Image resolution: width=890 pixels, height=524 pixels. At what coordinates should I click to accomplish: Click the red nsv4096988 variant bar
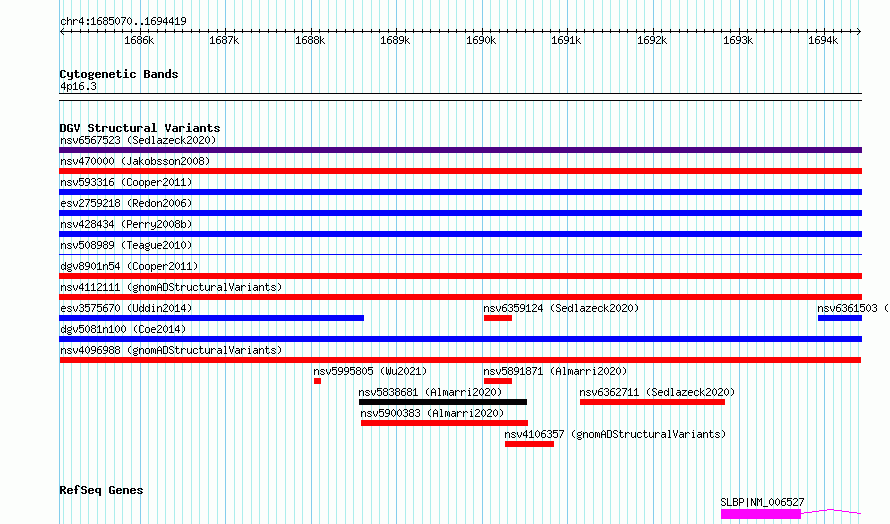[460, 360]
